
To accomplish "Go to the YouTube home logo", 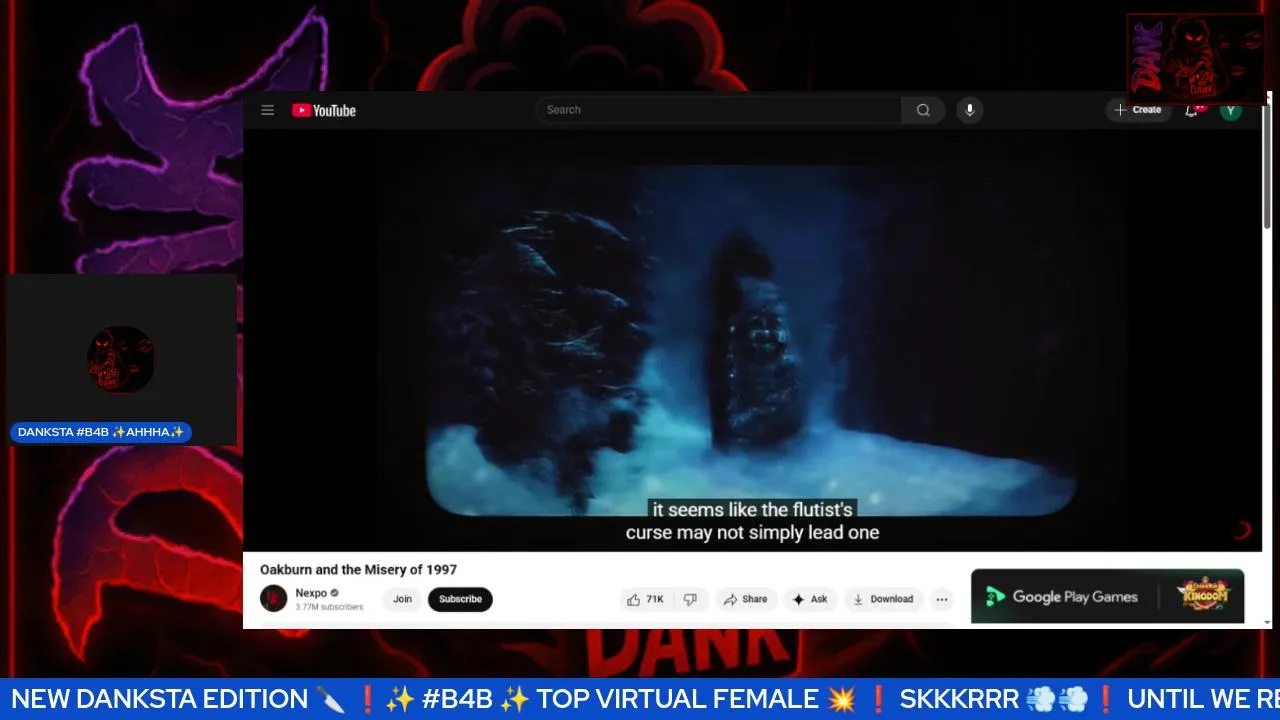I will [324, 110].
